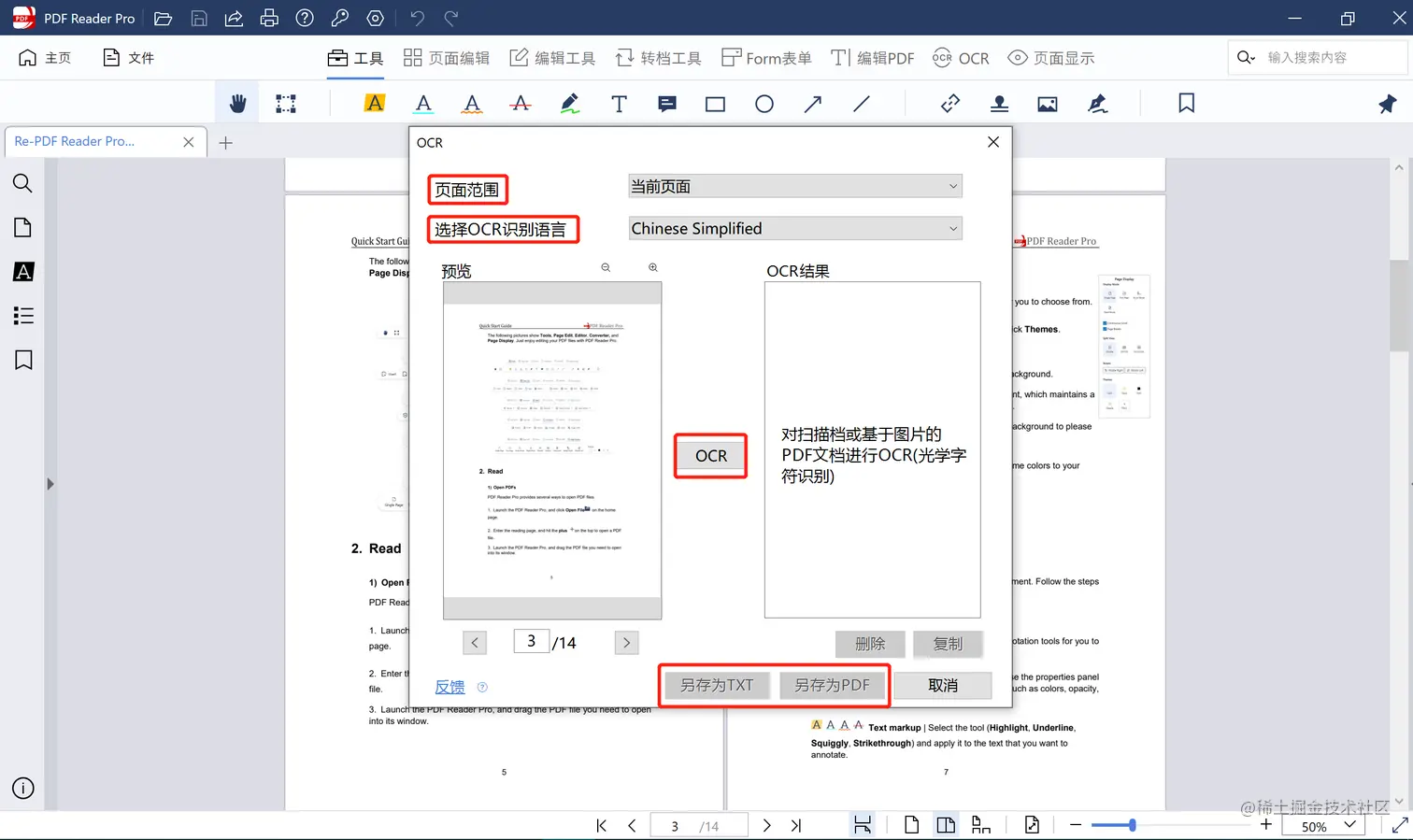
Task: Switch to the 页面显示 tab
Action: pos(1051,58)
